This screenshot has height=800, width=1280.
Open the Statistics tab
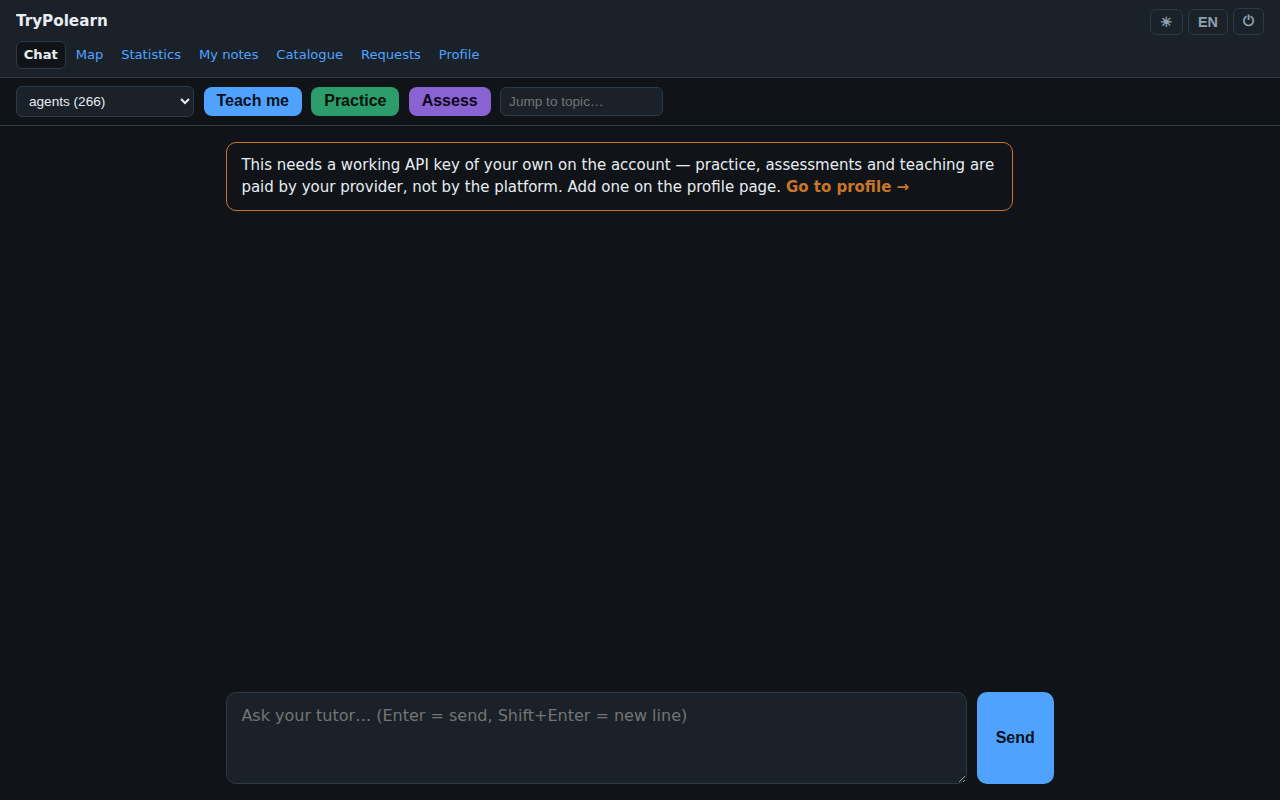point(151,55)
